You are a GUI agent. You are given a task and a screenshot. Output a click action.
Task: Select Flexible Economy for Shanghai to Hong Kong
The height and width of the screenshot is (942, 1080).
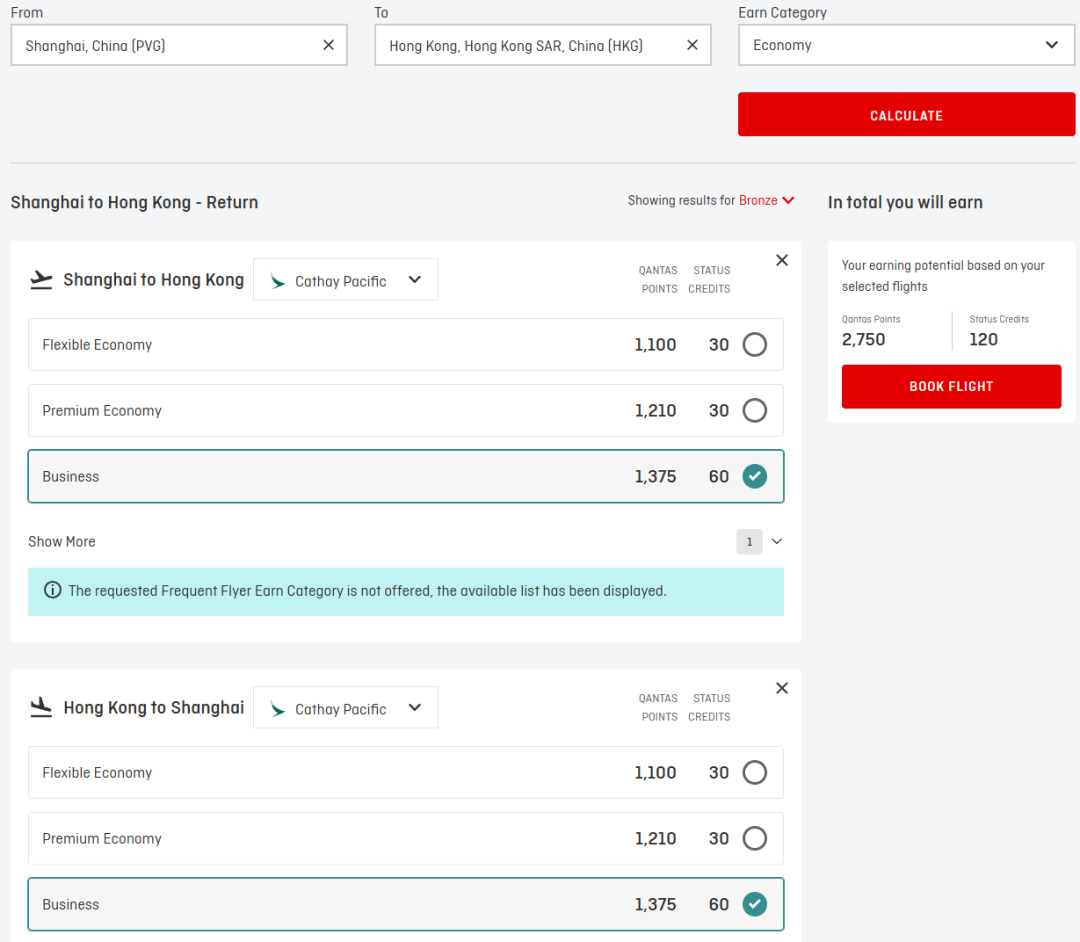pyautogui.click(x=754, y=345)
